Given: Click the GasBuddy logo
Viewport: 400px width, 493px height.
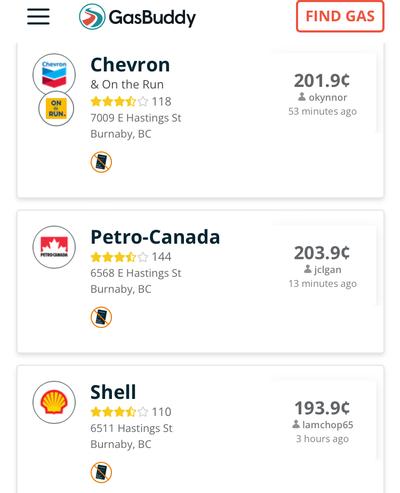Looking at the screenshot, I should coord(137,17).
